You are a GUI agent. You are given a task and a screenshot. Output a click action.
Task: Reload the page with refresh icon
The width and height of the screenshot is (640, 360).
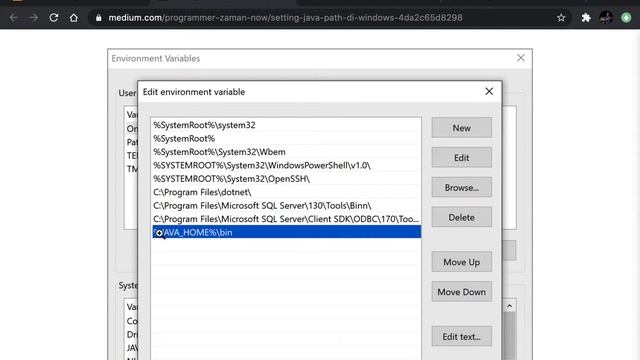[x=54, y=18]
